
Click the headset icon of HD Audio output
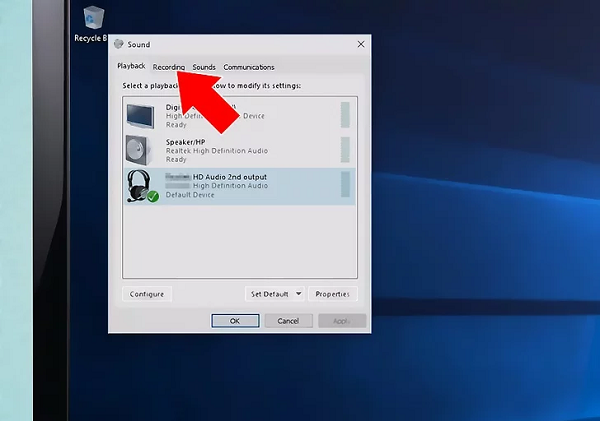[140, 186]
